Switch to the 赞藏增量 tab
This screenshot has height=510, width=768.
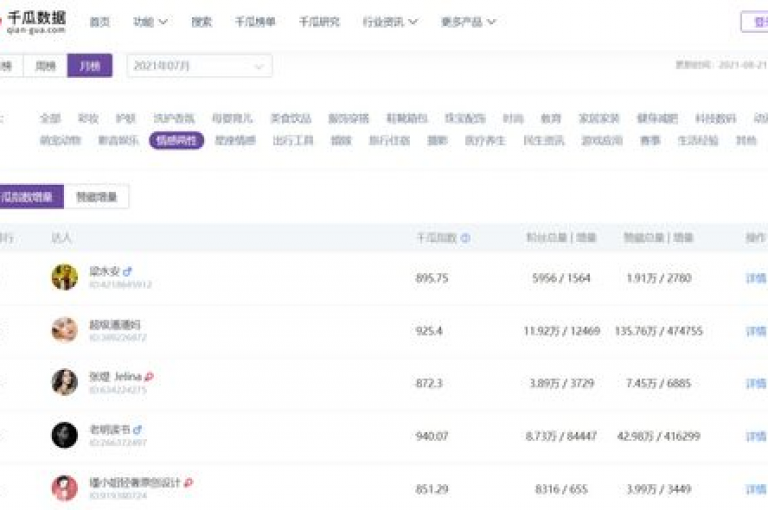click(96, 197)
